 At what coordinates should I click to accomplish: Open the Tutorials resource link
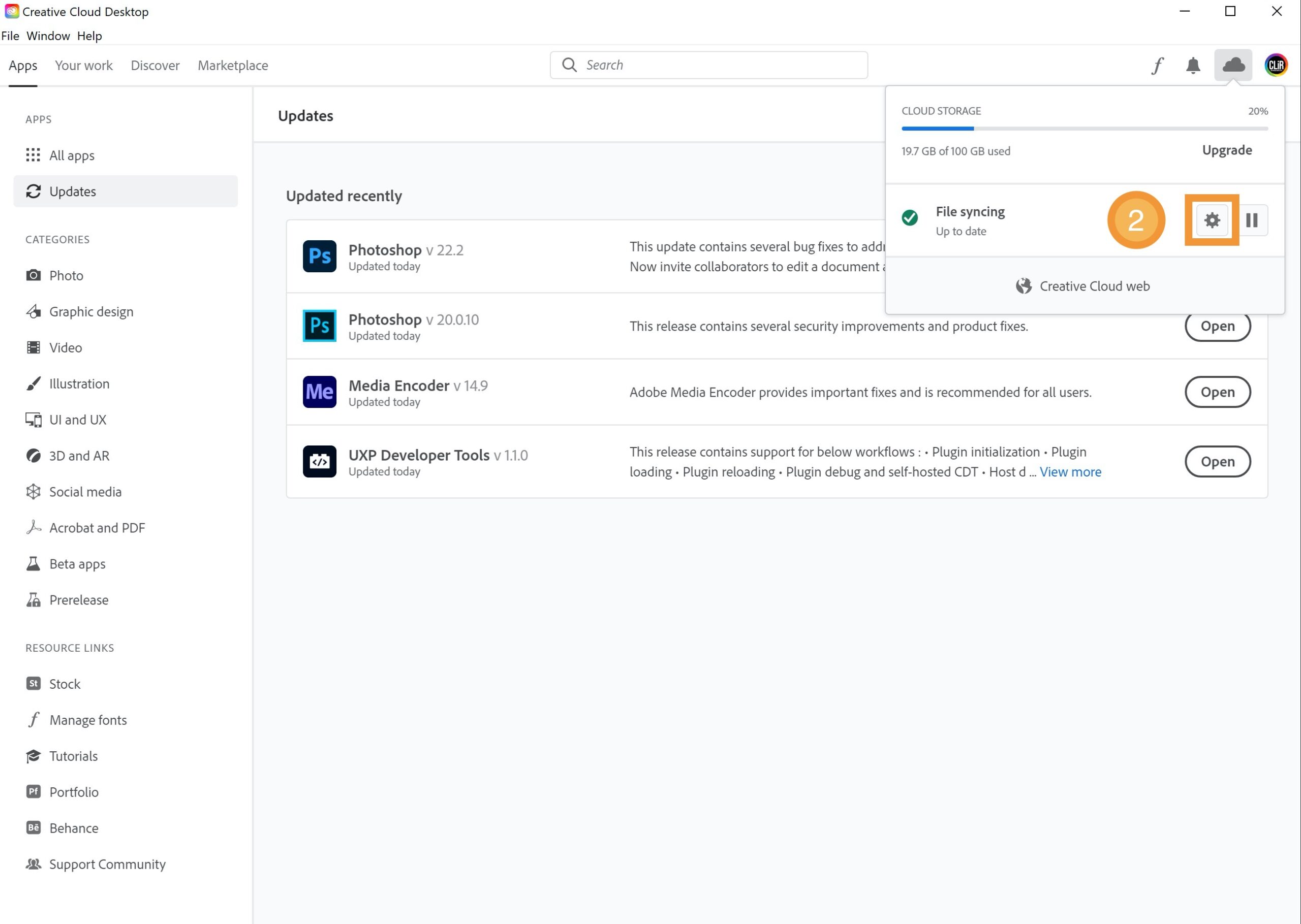click(125, 756)
